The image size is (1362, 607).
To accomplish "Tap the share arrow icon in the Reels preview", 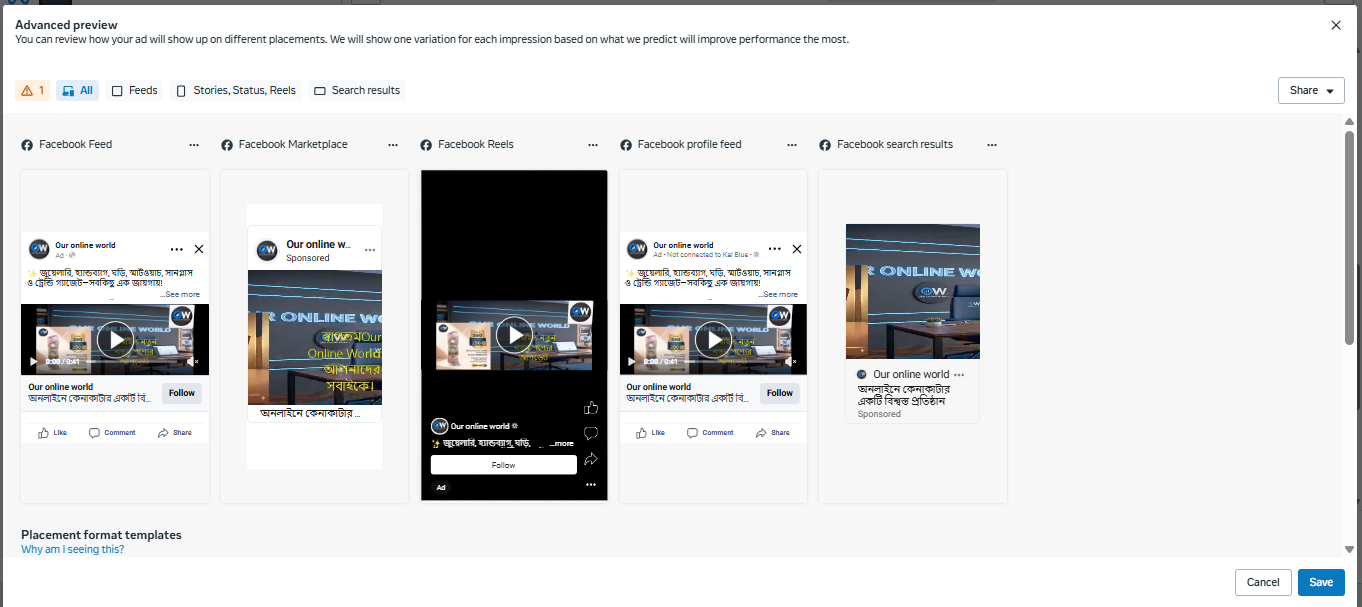I will (591, 459).
